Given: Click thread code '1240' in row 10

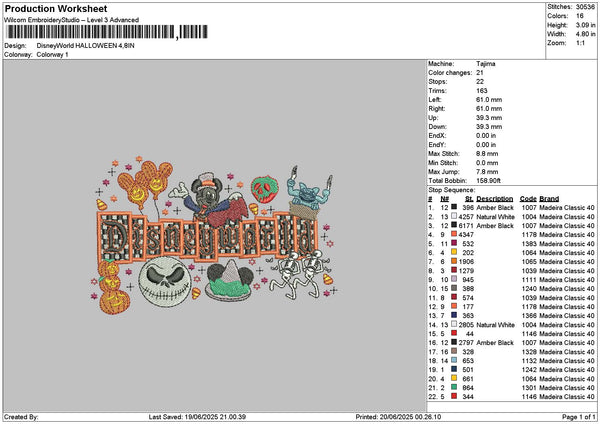Looking at the screenshot, I should pos(529,289).
